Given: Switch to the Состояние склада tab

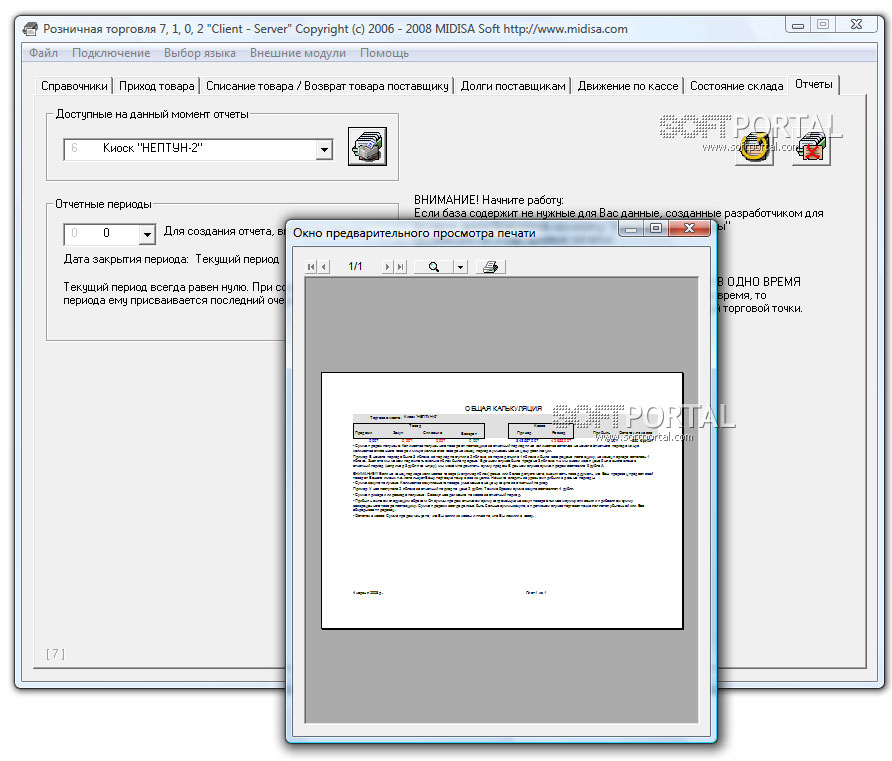Looking at the screenshot, I should (736, 86).
